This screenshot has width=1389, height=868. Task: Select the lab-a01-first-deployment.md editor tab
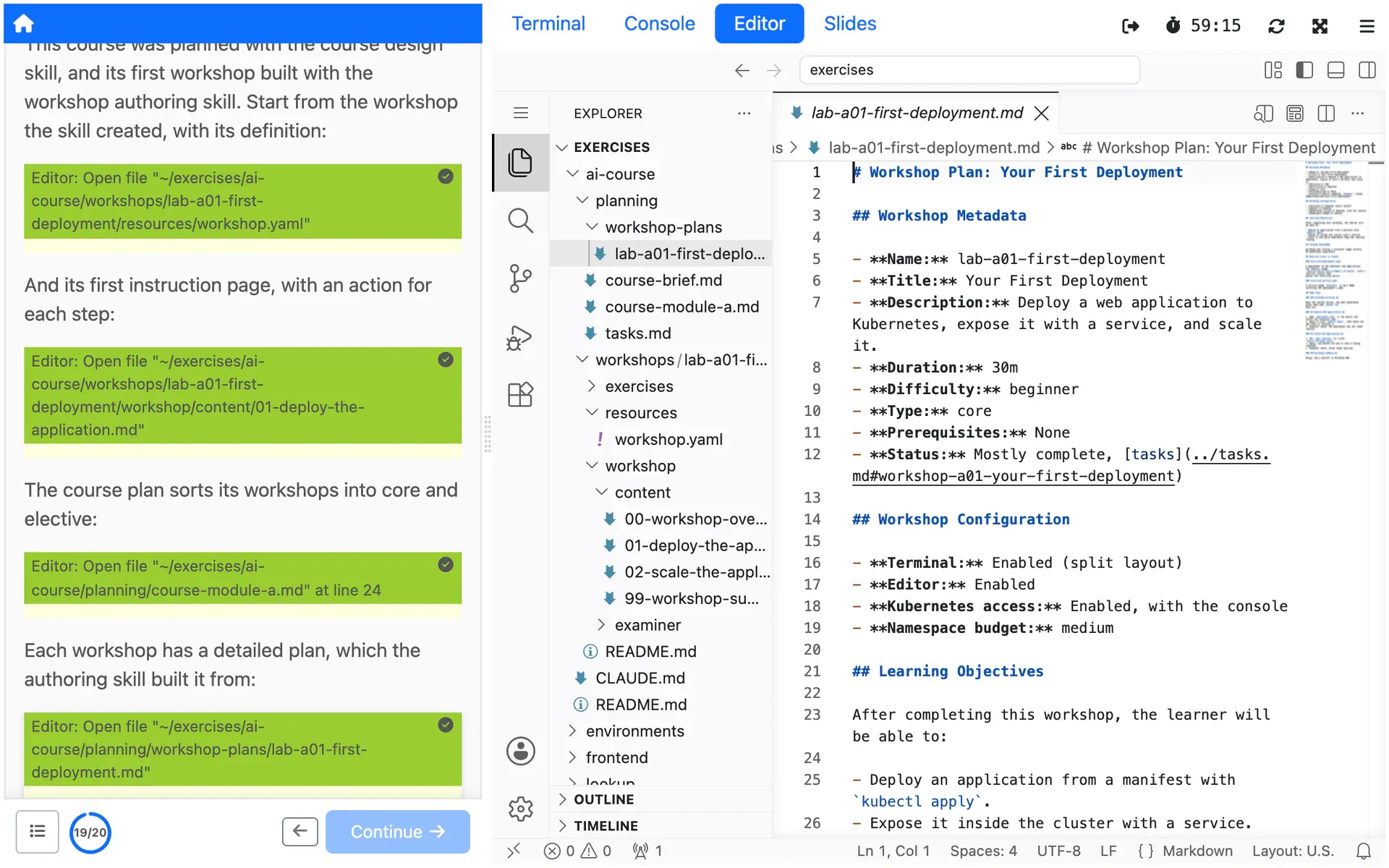916,114
